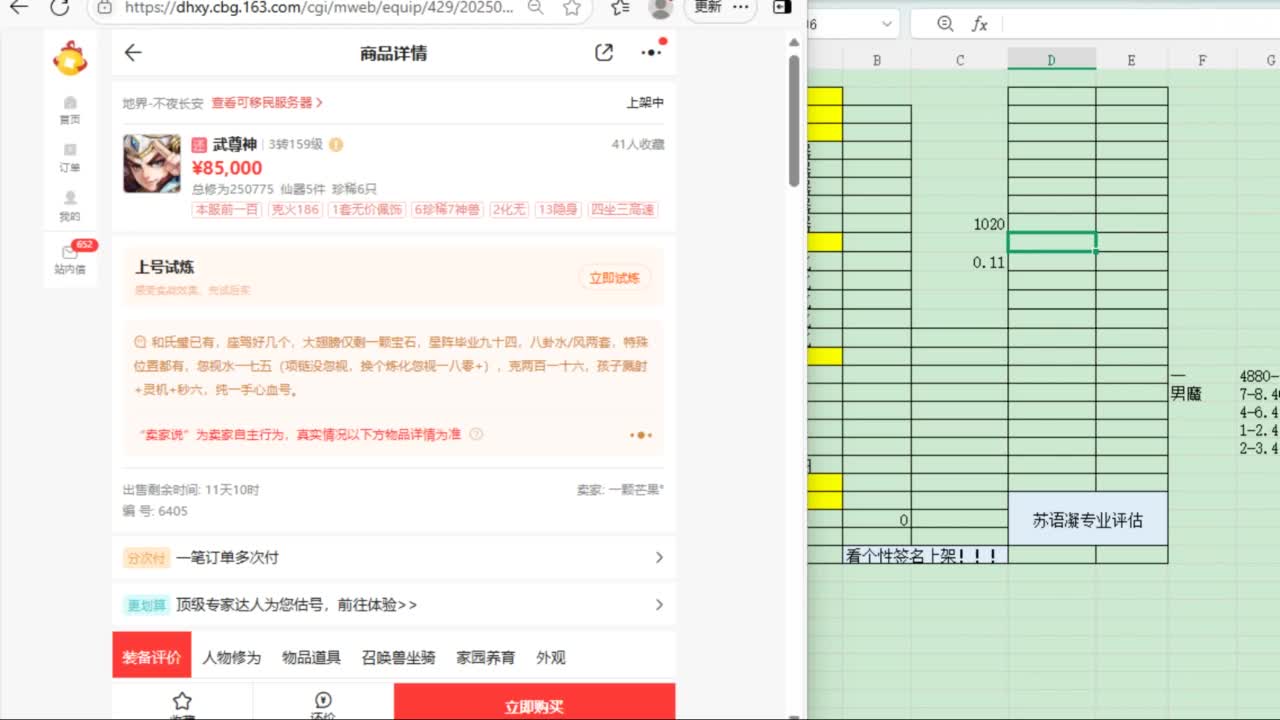
Task: Open the 武尊神 character avatar
Action: 152,163
